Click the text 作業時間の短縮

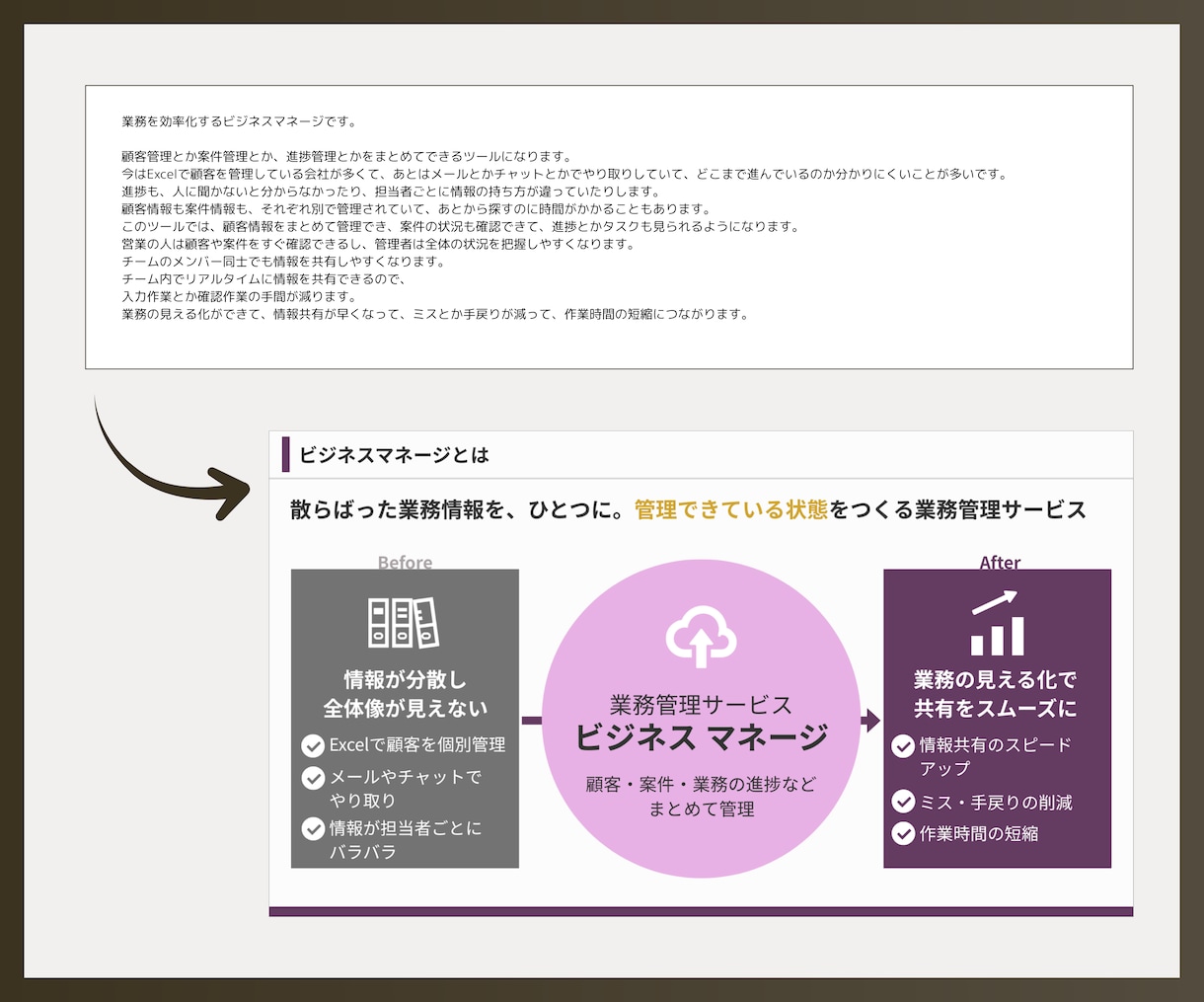pyautogui.click(x=979, y=834)
